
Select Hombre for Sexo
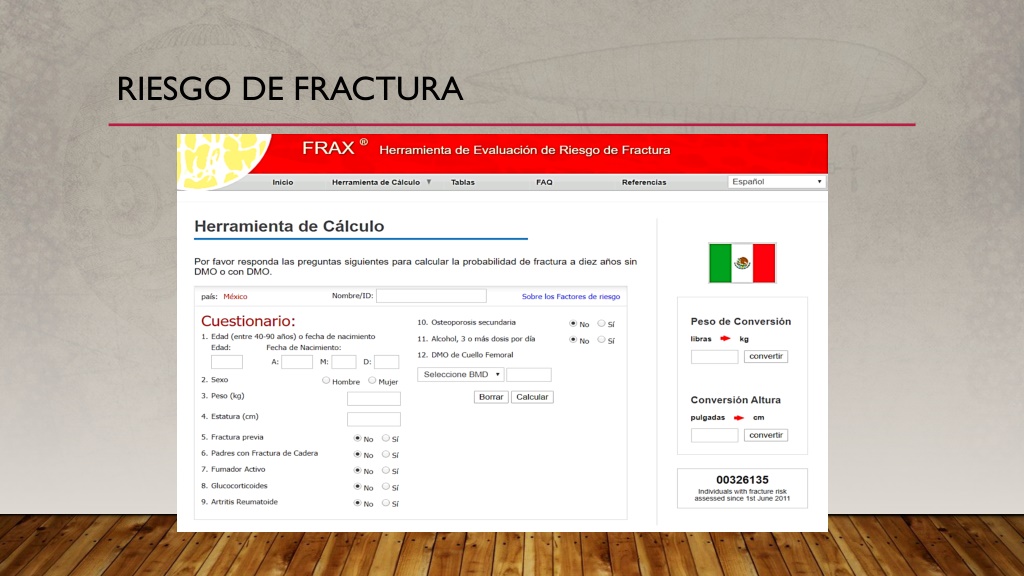coord(326,380)
